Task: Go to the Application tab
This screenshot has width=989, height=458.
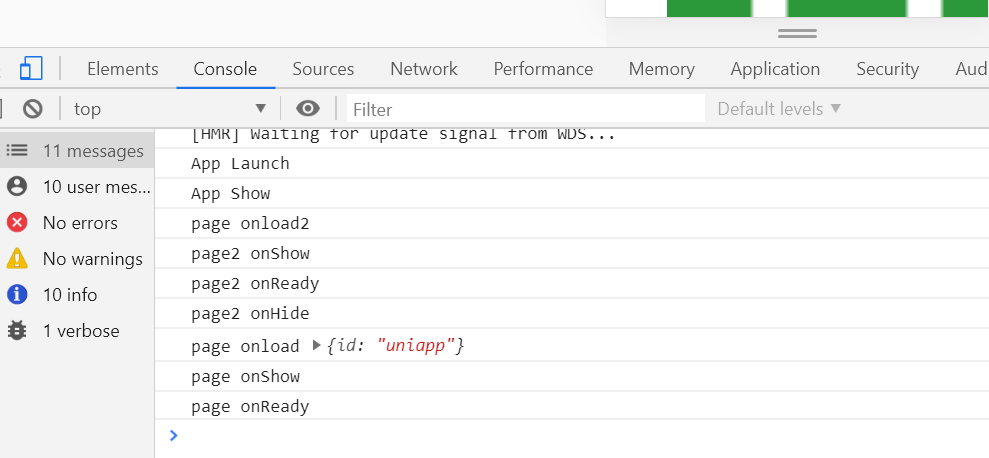Action: point(775,69)
